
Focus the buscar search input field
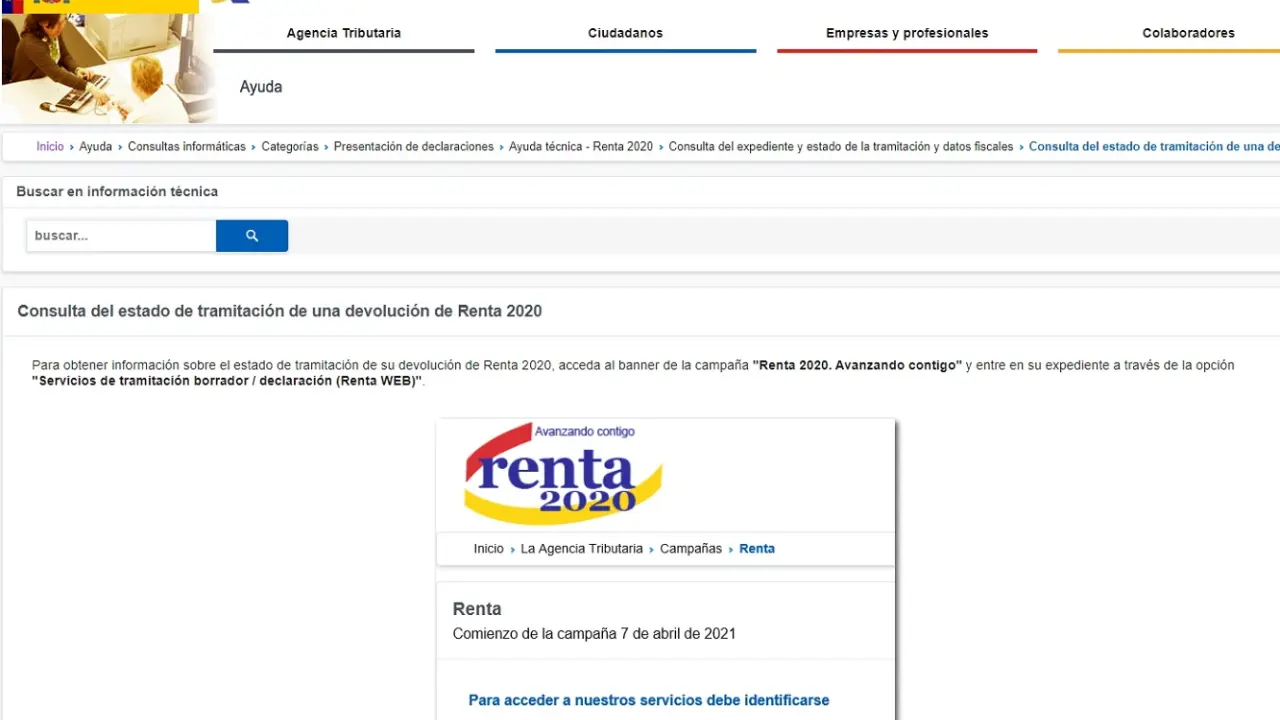click(121, 236)
